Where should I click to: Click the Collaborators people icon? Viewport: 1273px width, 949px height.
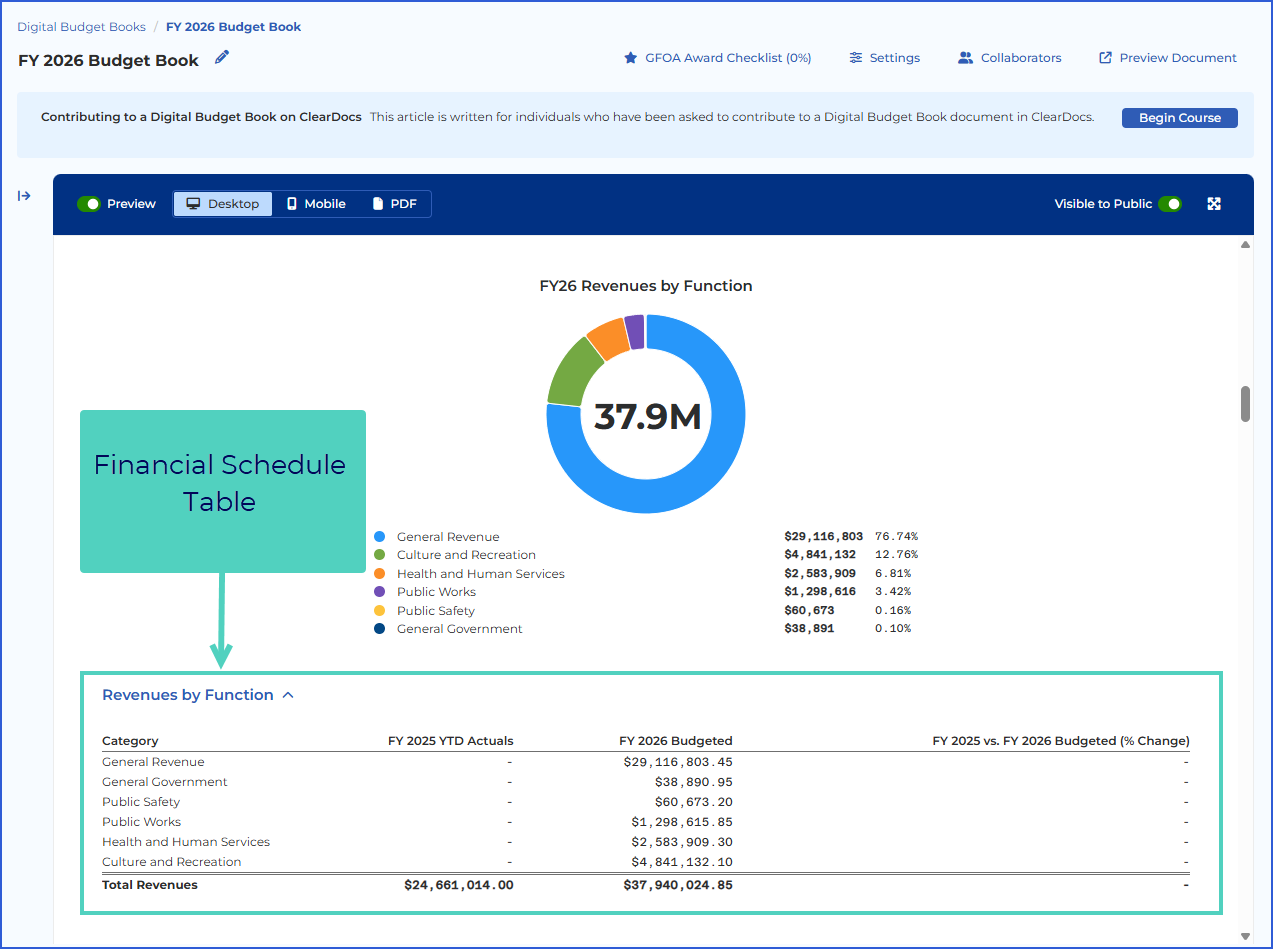965,58
